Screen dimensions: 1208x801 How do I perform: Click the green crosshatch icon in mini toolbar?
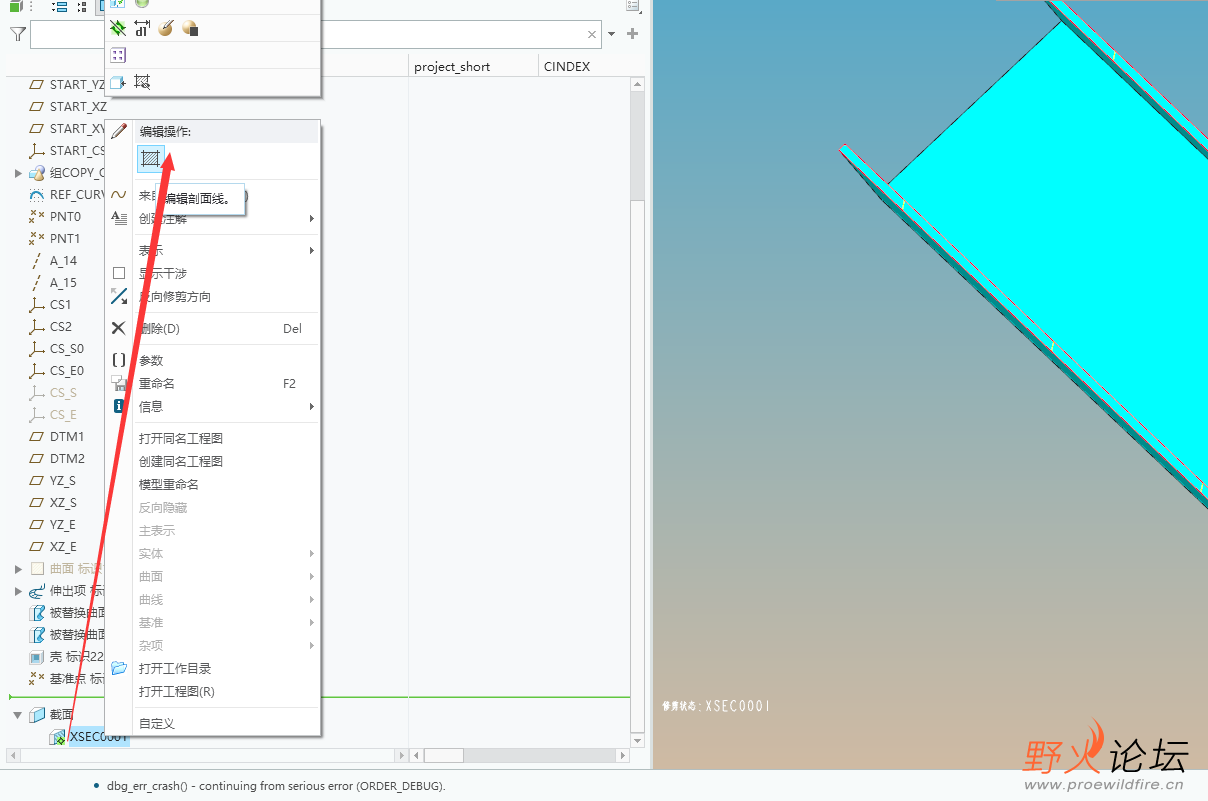tap(118, 28)
